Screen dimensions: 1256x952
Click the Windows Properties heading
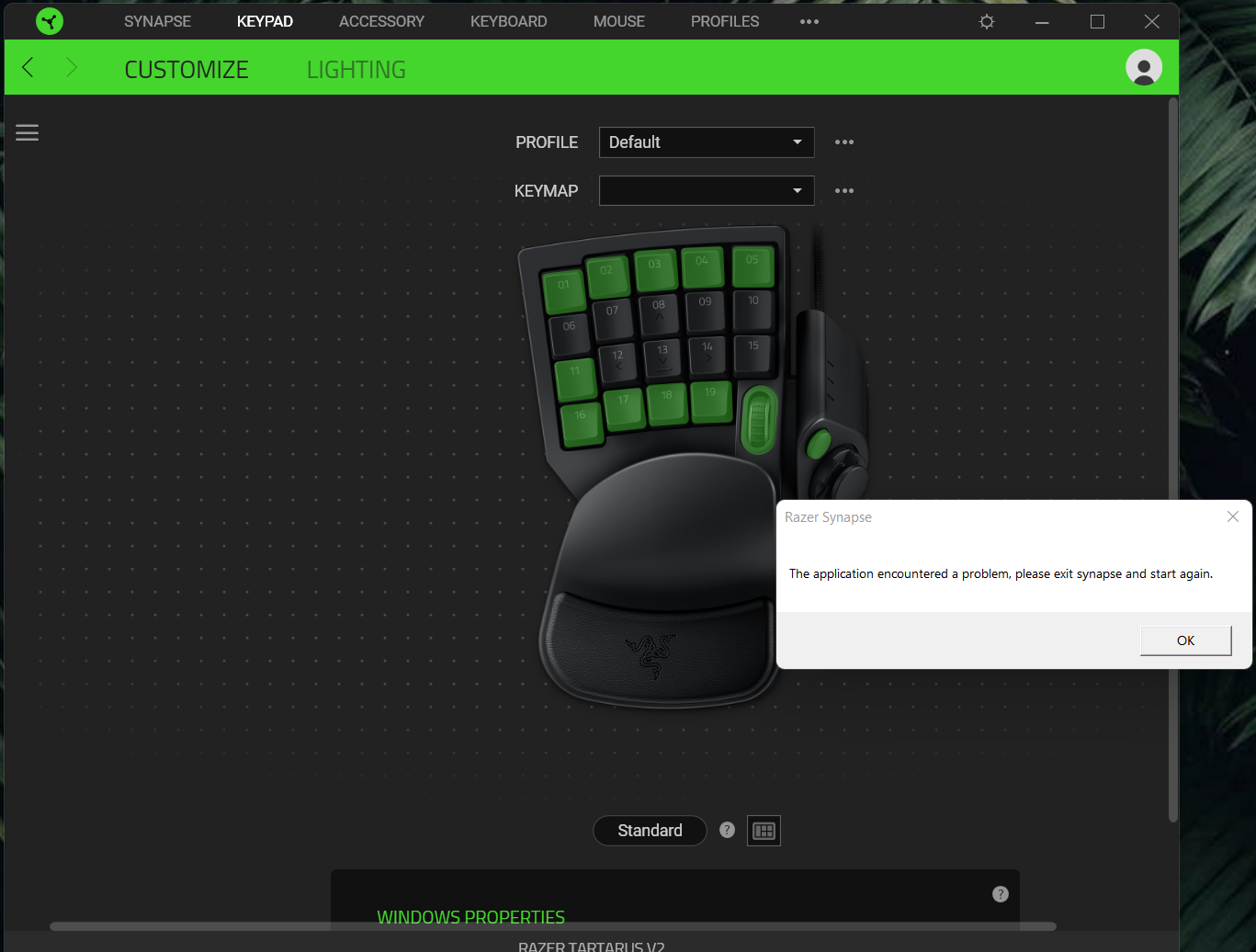click(x=470, y=917)
